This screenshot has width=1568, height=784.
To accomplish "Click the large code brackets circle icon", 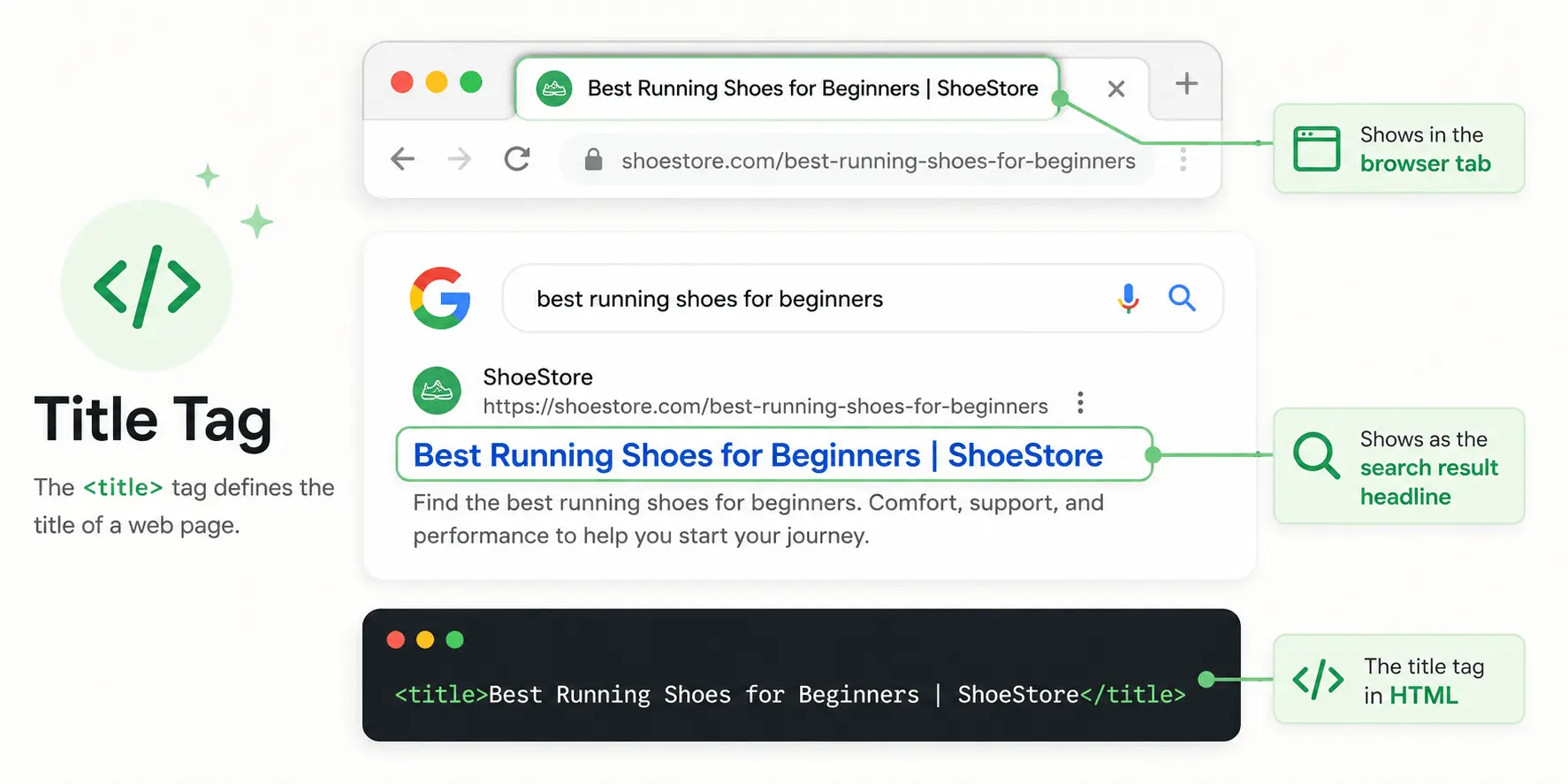I will 147,286.
